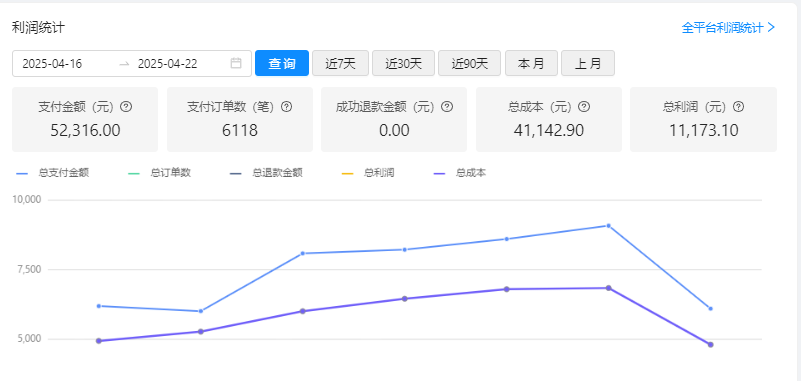Show help for 支付订单数 (笔)
This screenshot has width=801, height=381.
(x=287, y=107)
